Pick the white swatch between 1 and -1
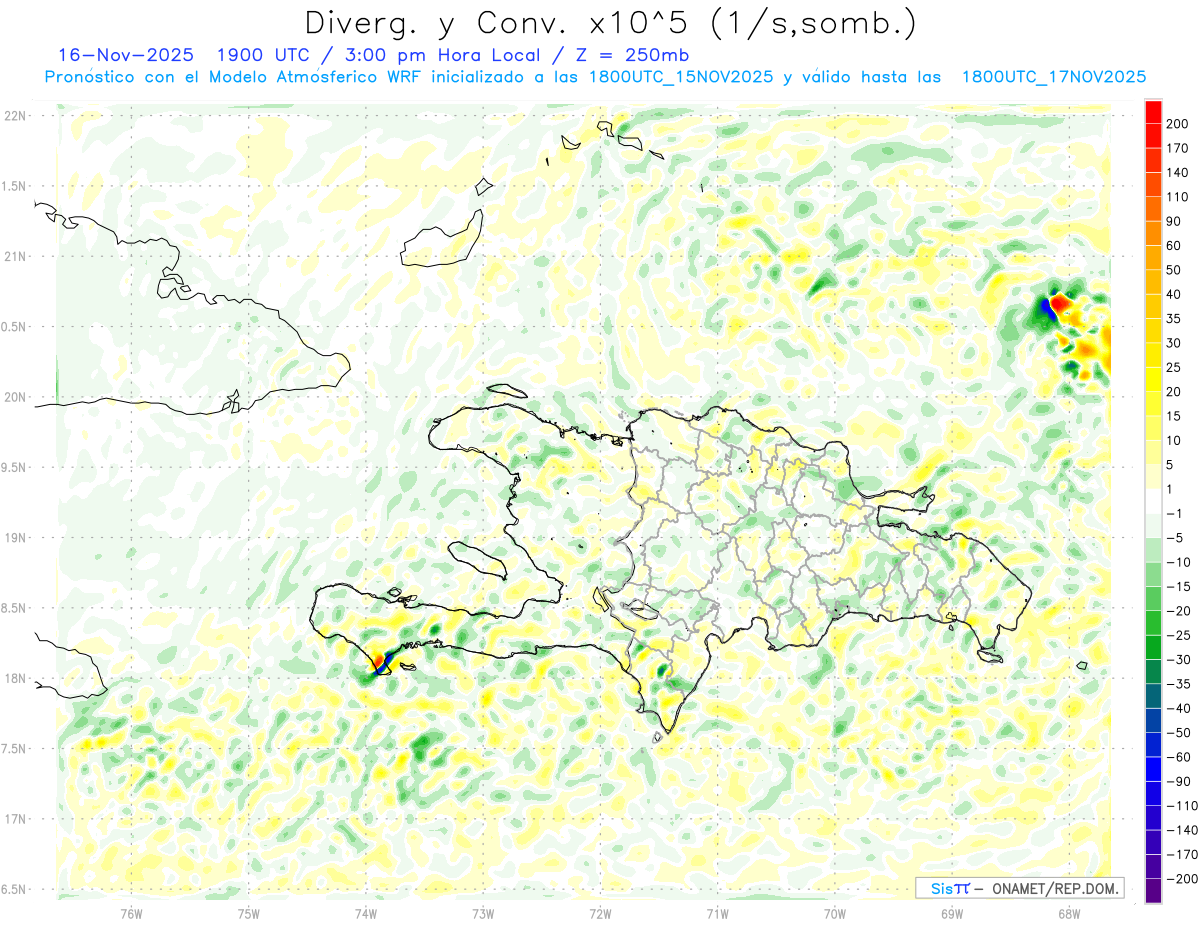Screen dimensions: 1200x927 tap(1153, 502)
